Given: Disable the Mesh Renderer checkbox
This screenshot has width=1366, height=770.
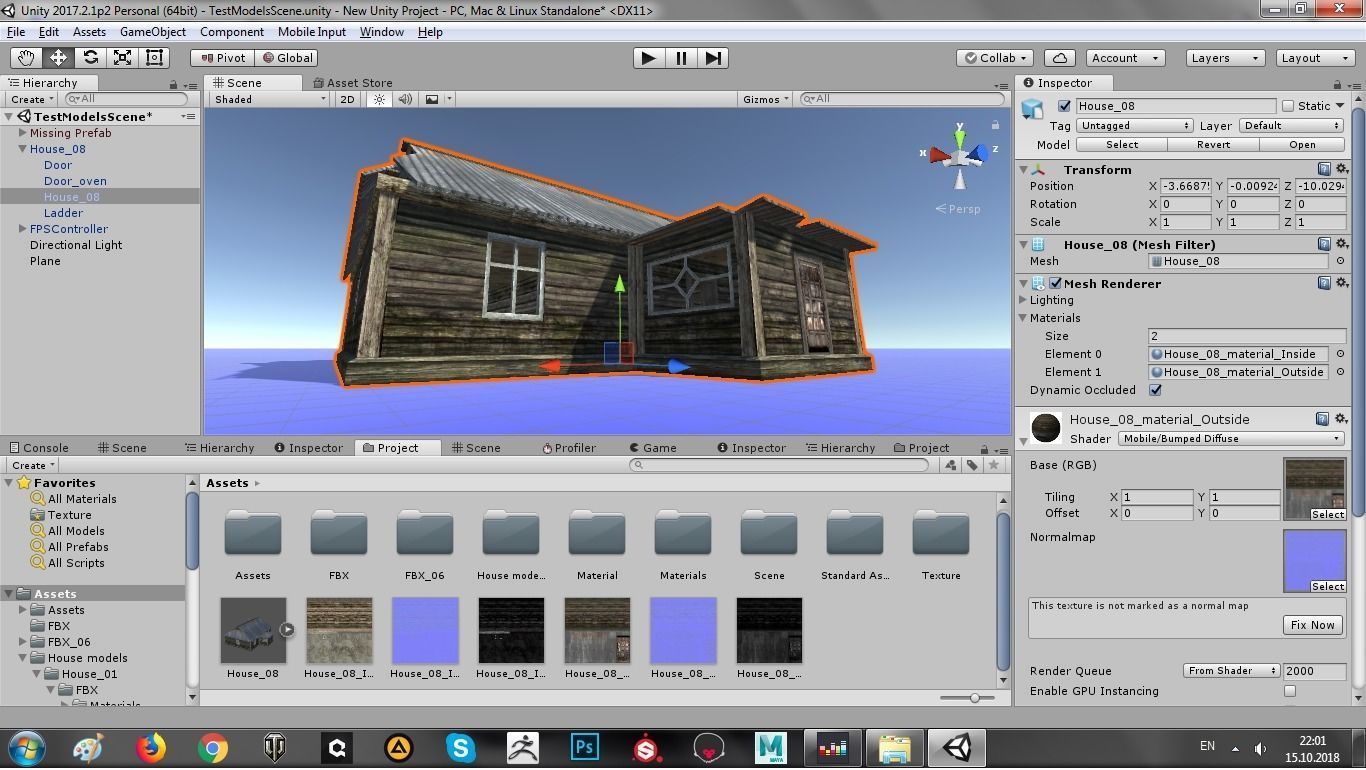Looking at the screenshot, I should coord(1055,284).
